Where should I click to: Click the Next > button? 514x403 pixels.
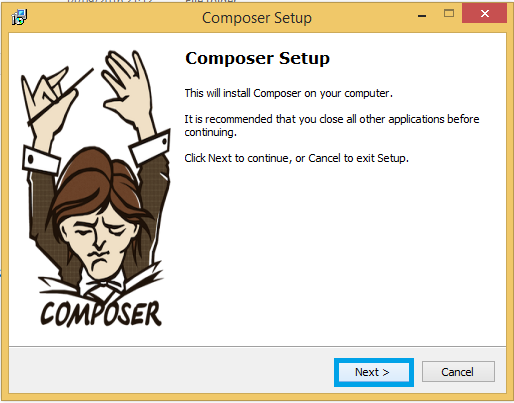pos(374,372)
